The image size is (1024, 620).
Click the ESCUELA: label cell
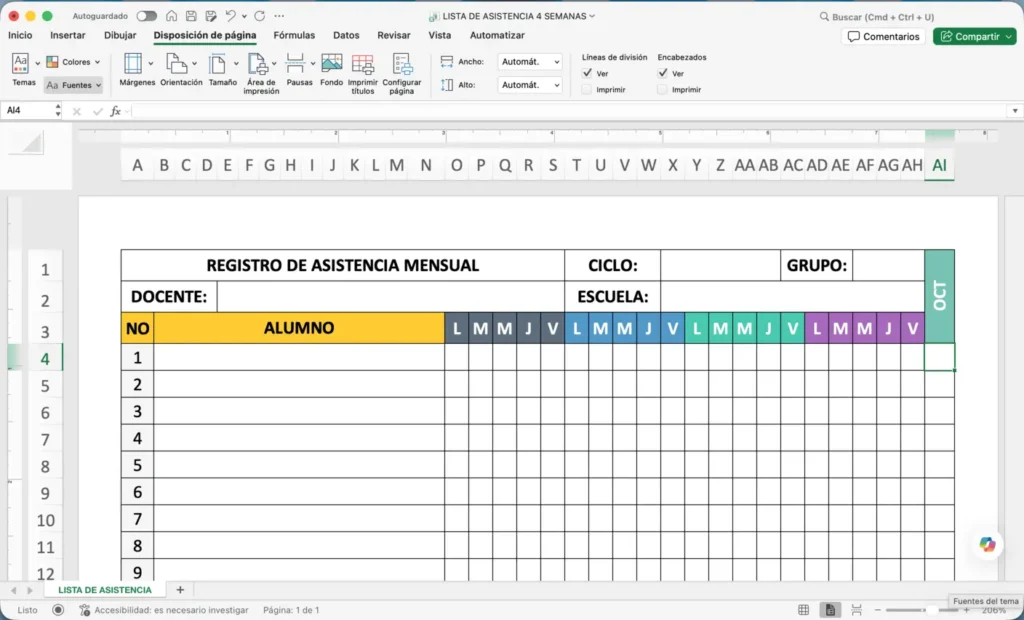(x=613, y=297)
